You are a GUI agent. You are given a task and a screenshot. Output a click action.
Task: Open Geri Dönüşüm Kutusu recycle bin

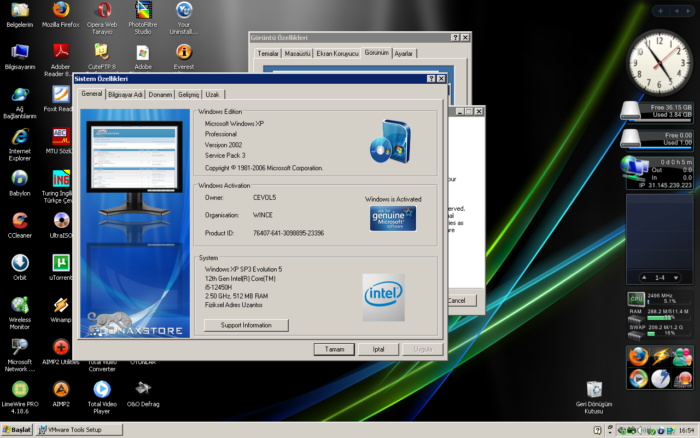click(x=594, y=397)
